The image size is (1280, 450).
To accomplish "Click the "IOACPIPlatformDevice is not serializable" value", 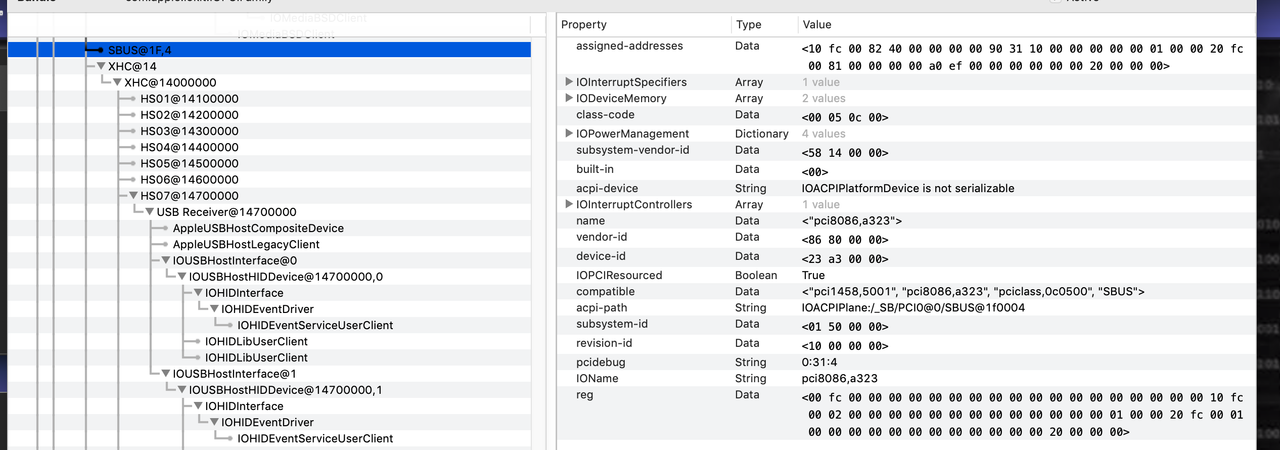I will [x=907, y=188].
